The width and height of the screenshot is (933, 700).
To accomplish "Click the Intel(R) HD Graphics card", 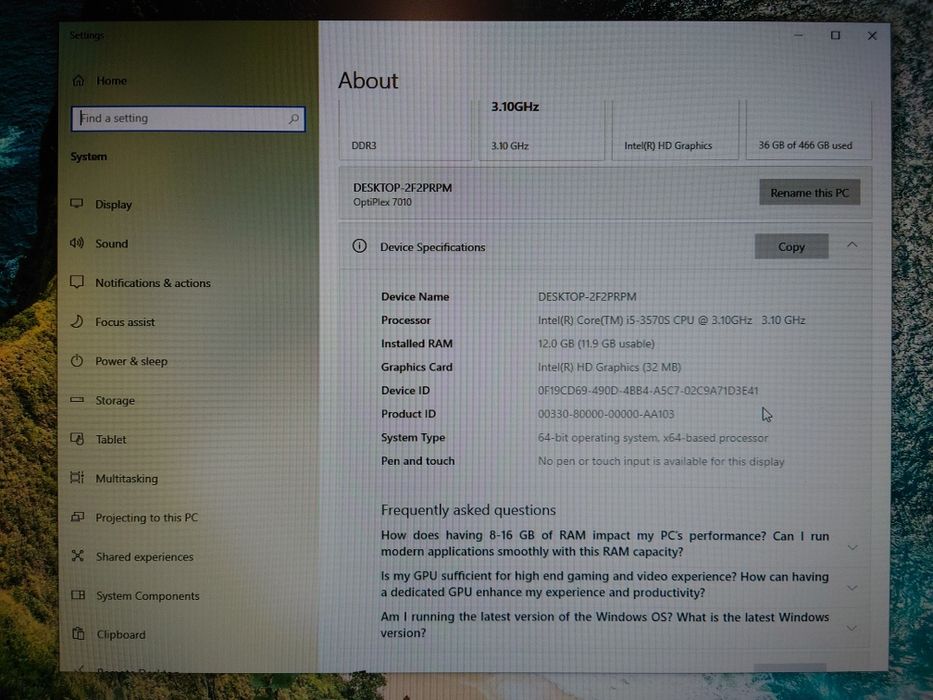I will [x=675, y=130].
